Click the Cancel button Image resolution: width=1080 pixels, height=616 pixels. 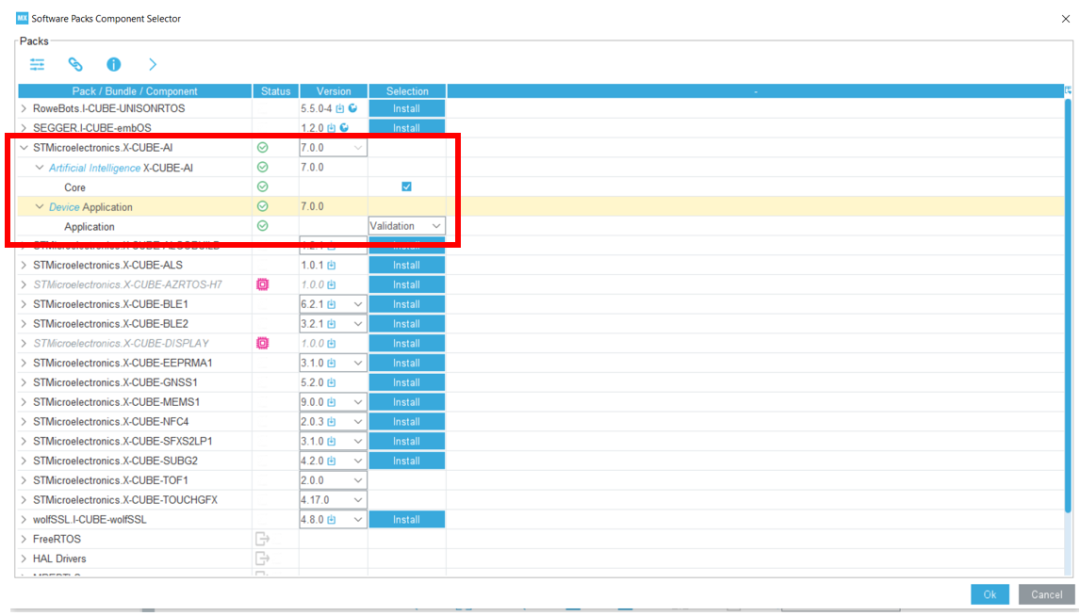click(x=1046, y=595)
